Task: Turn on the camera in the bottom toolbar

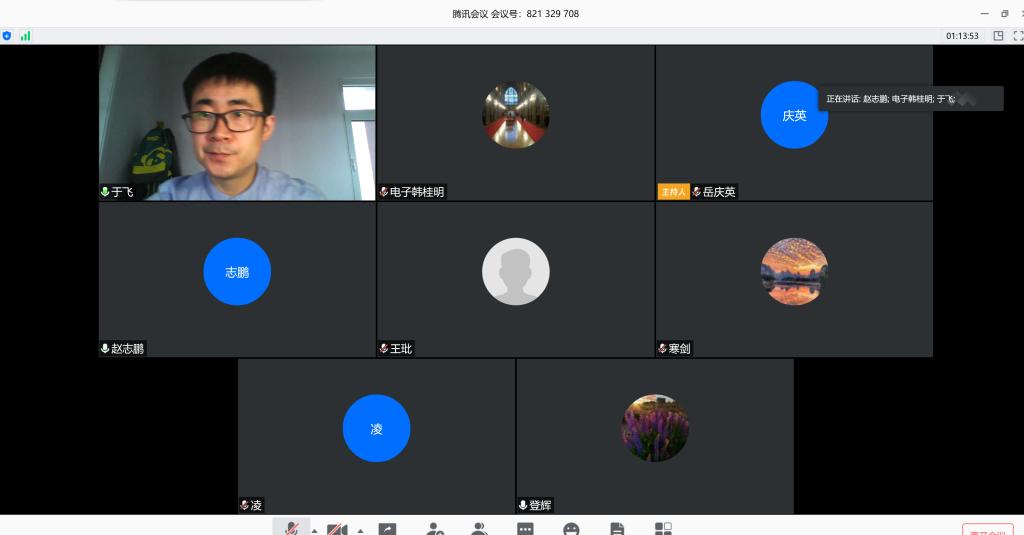Action: [x=337, y=528]
